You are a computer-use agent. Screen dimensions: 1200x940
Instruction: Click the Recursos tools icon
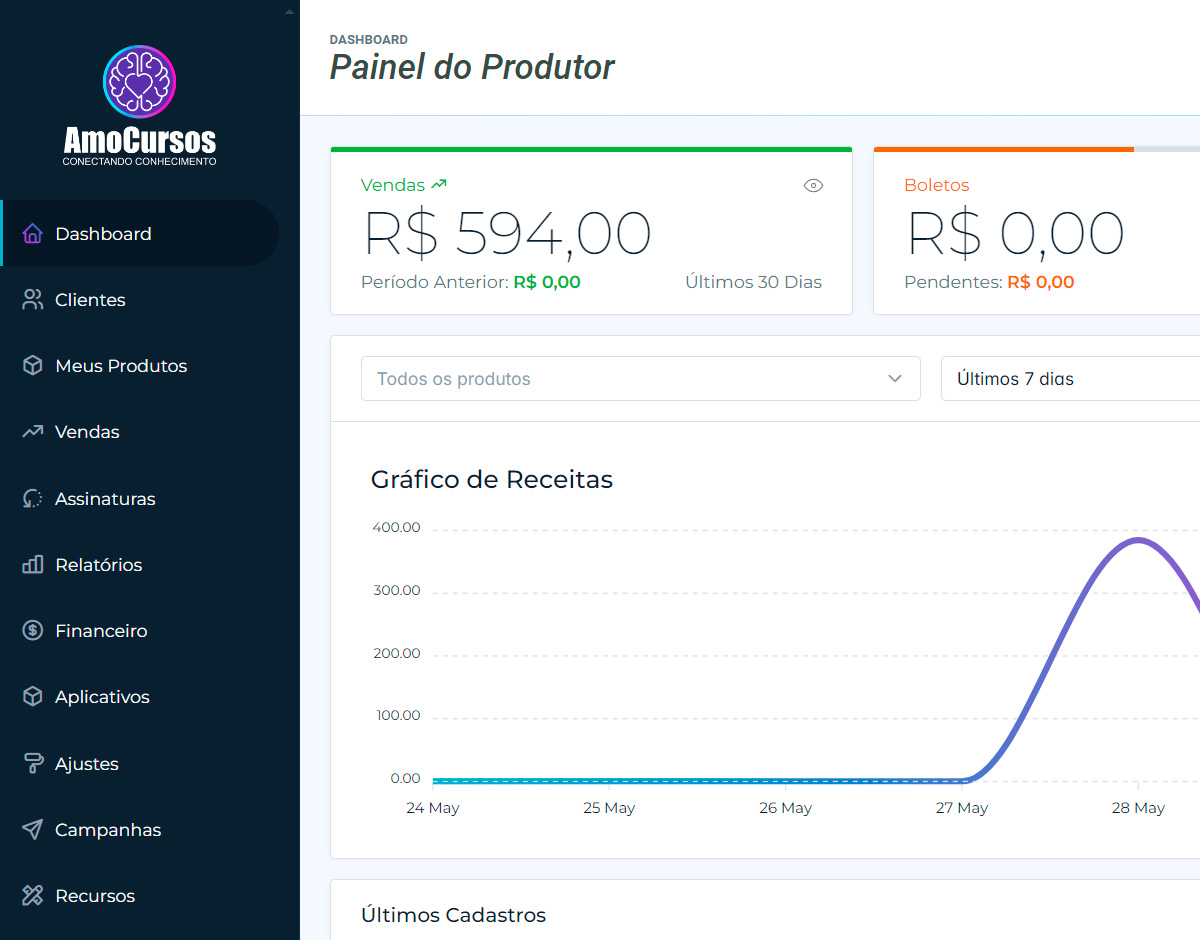click(x=33, y=896)
